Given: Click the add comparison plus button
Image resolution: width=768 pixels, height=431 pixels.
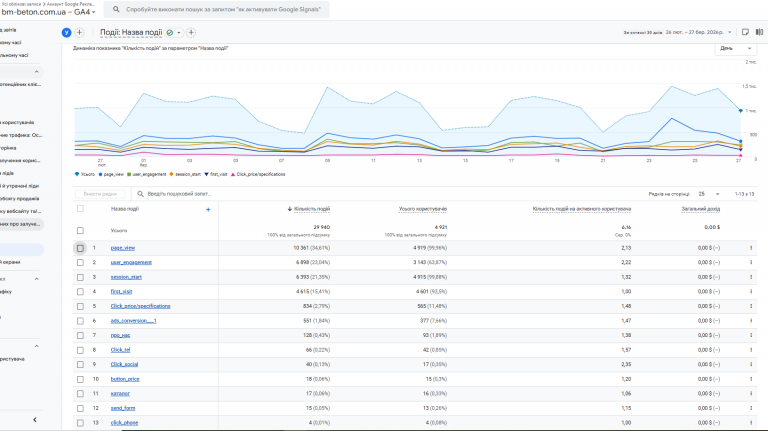Looking at the screenshot, I should 79,32.
